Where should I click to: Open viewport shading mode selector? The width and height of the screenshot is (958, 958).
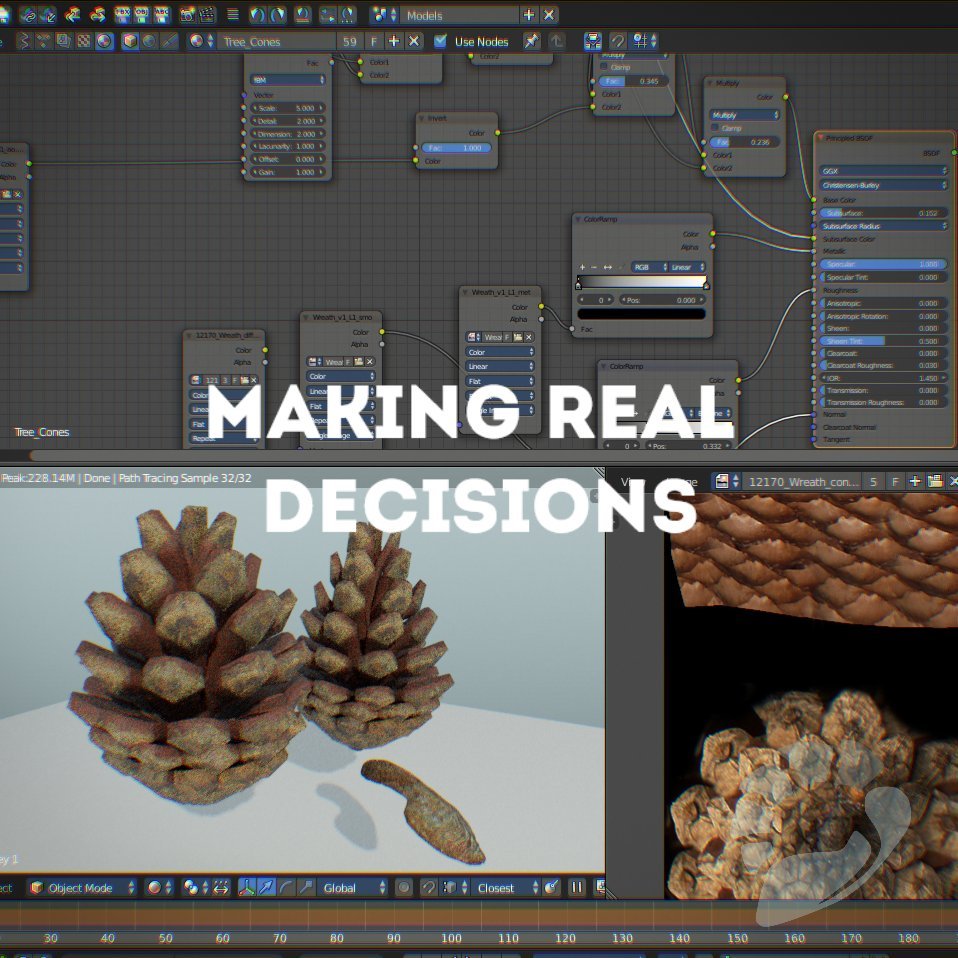[x=160, y=887]
